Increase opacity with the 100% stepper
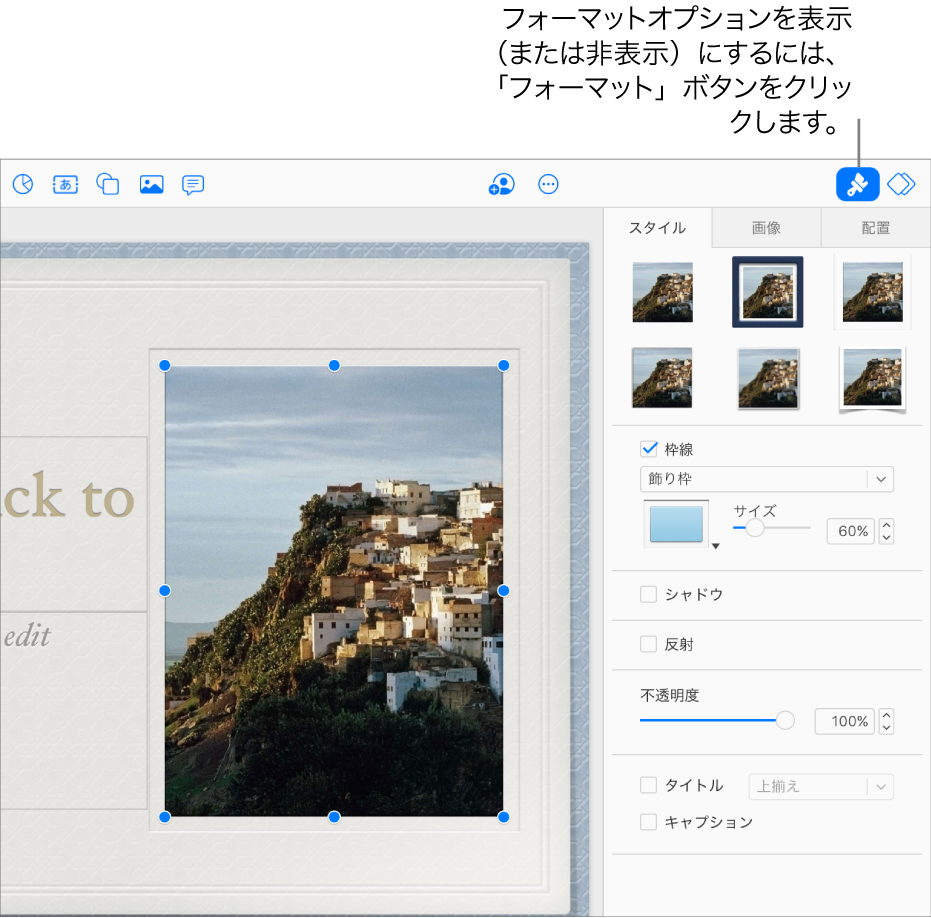 pos(886,715)
